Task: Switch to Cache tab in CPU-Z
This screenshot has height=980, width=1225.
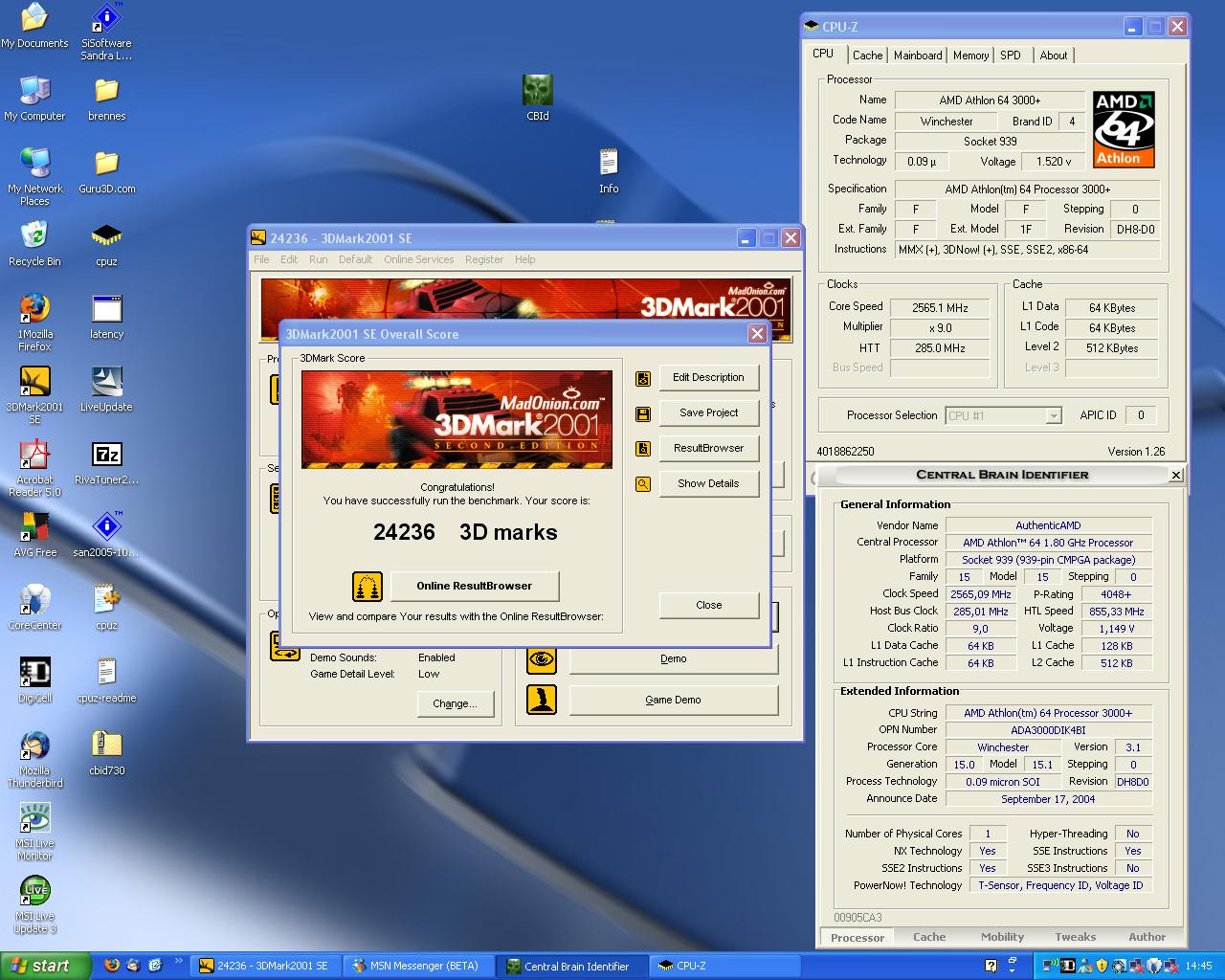Action: click(x=868, y=56)
